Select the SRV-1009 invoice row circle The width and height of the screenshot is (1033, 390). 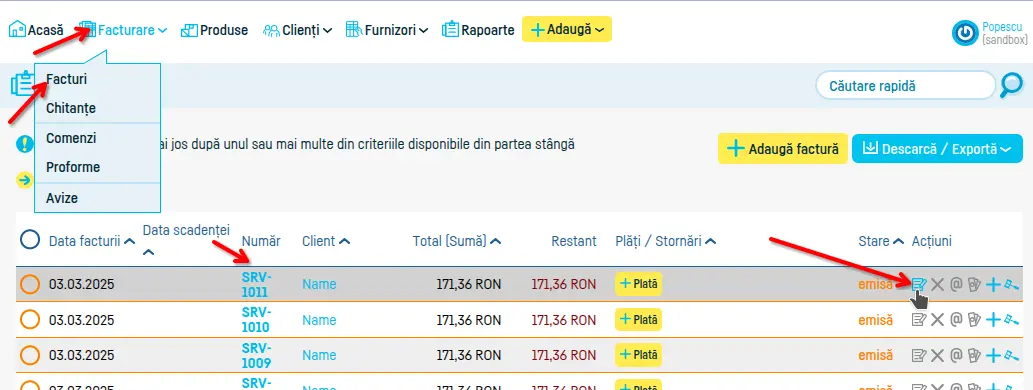coord(30,356)
